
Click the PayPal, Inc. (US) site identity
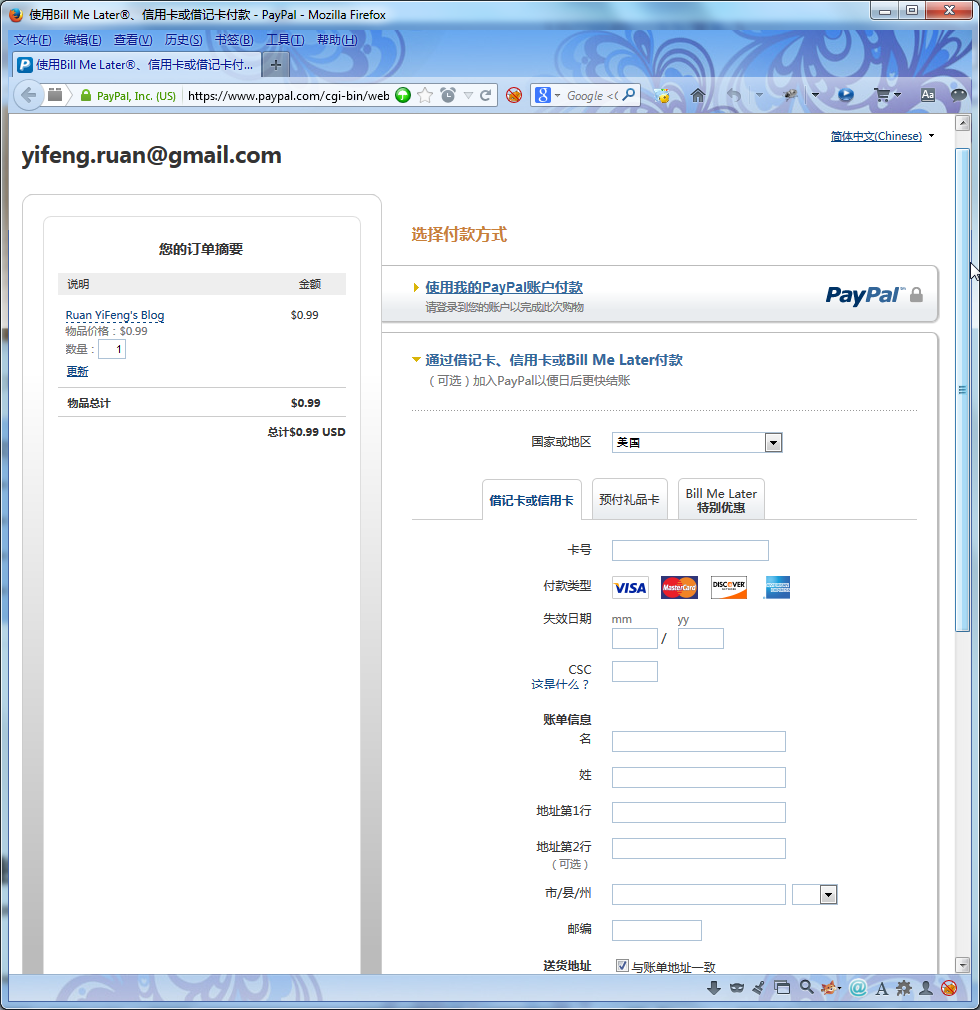click(x=130, y=96)
